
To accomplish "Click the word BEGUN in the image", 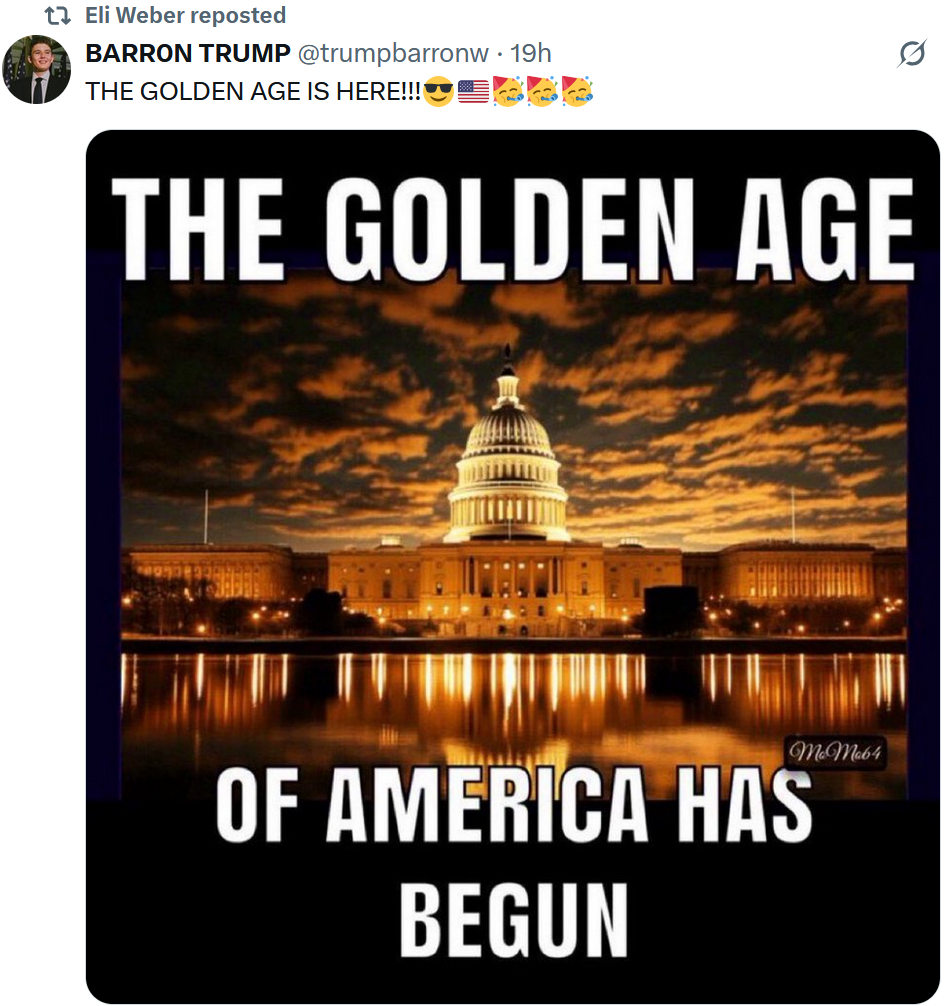I will click(513, 920).
